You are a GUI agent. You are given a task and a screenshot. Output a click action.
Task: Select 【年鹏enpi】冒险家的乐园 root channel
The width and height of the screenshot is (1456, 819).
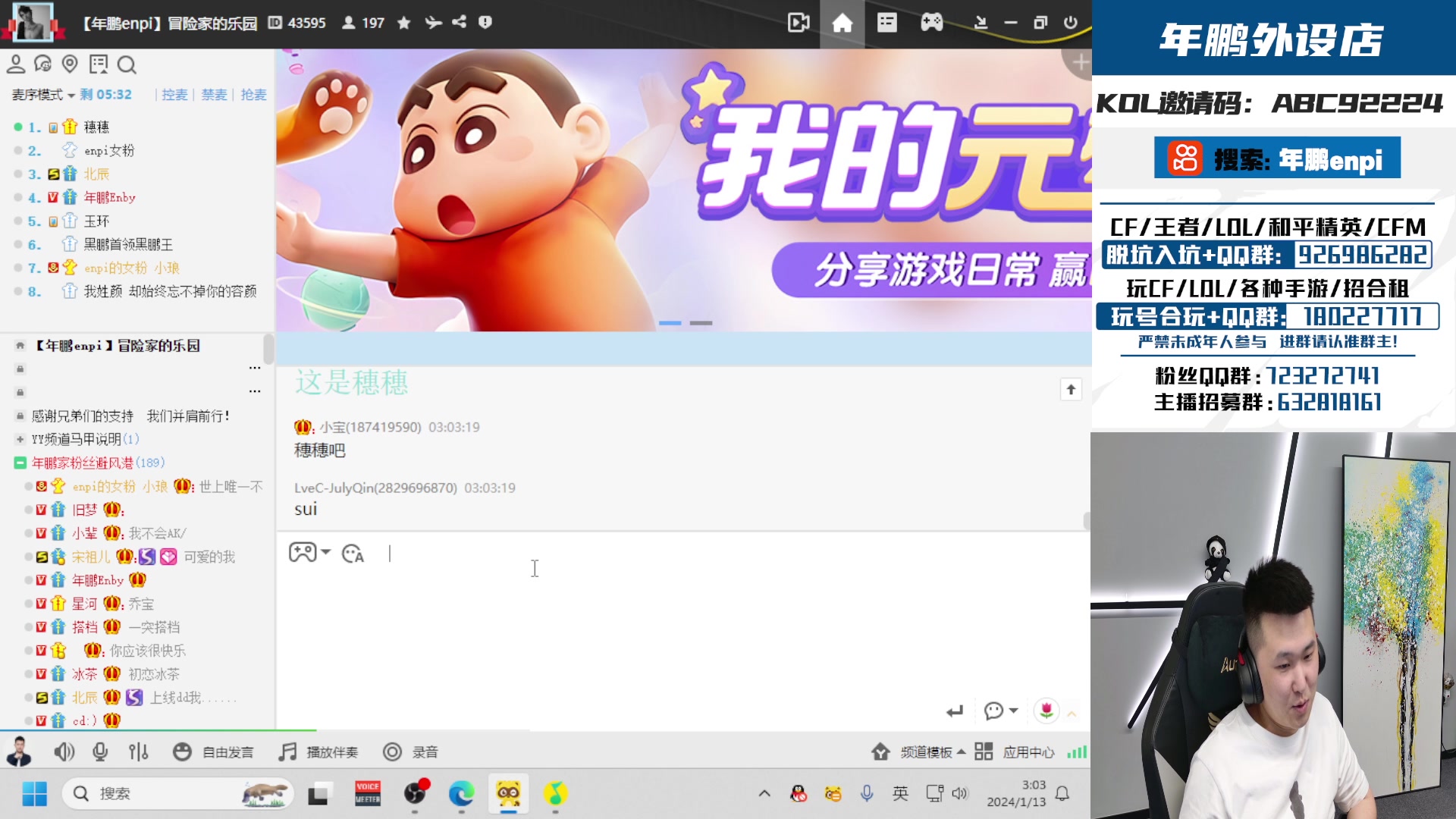coord(118,346)
